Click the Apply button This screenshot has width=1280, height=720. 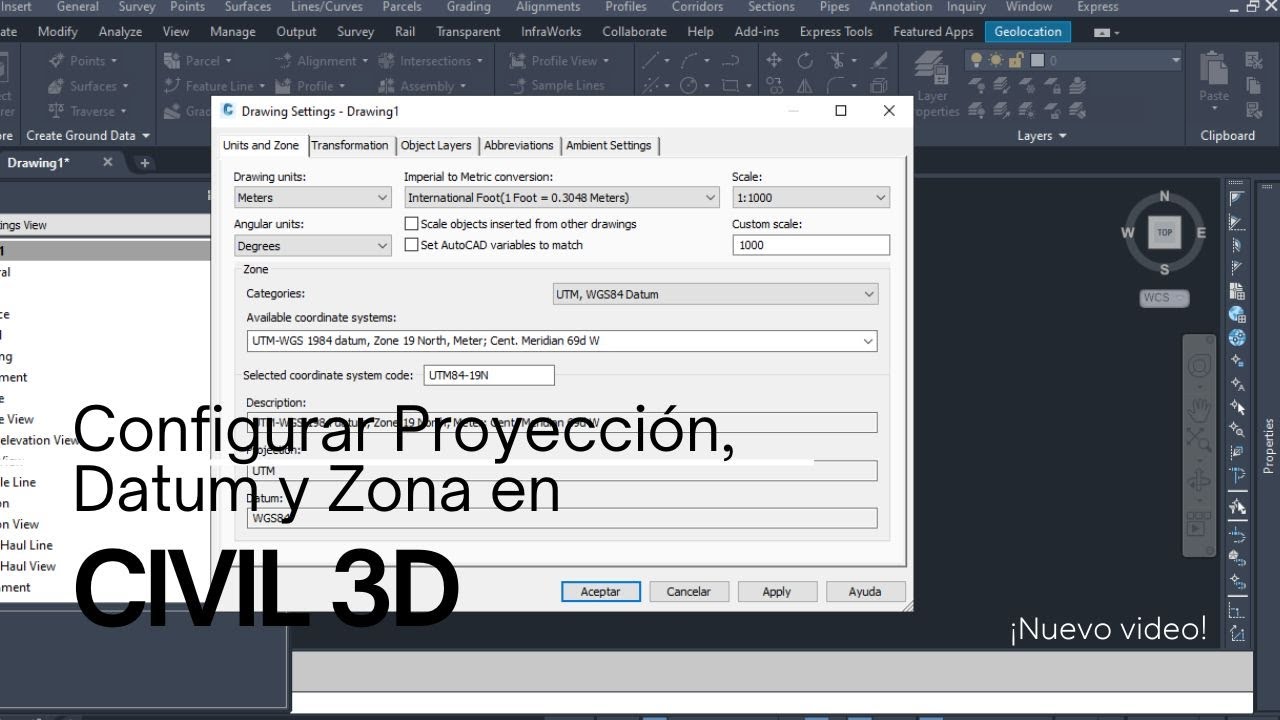777,592
